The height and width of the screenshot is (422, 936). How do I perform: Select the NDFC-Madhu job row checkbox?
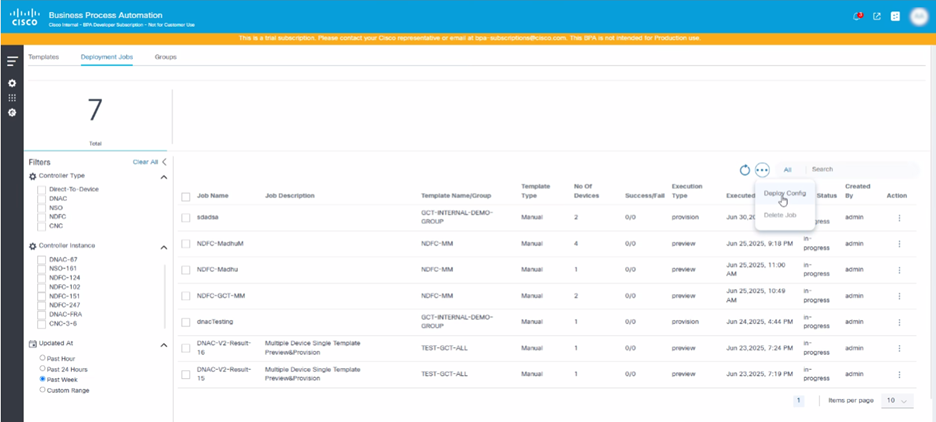pyautogui.click(x=186, y=270)
